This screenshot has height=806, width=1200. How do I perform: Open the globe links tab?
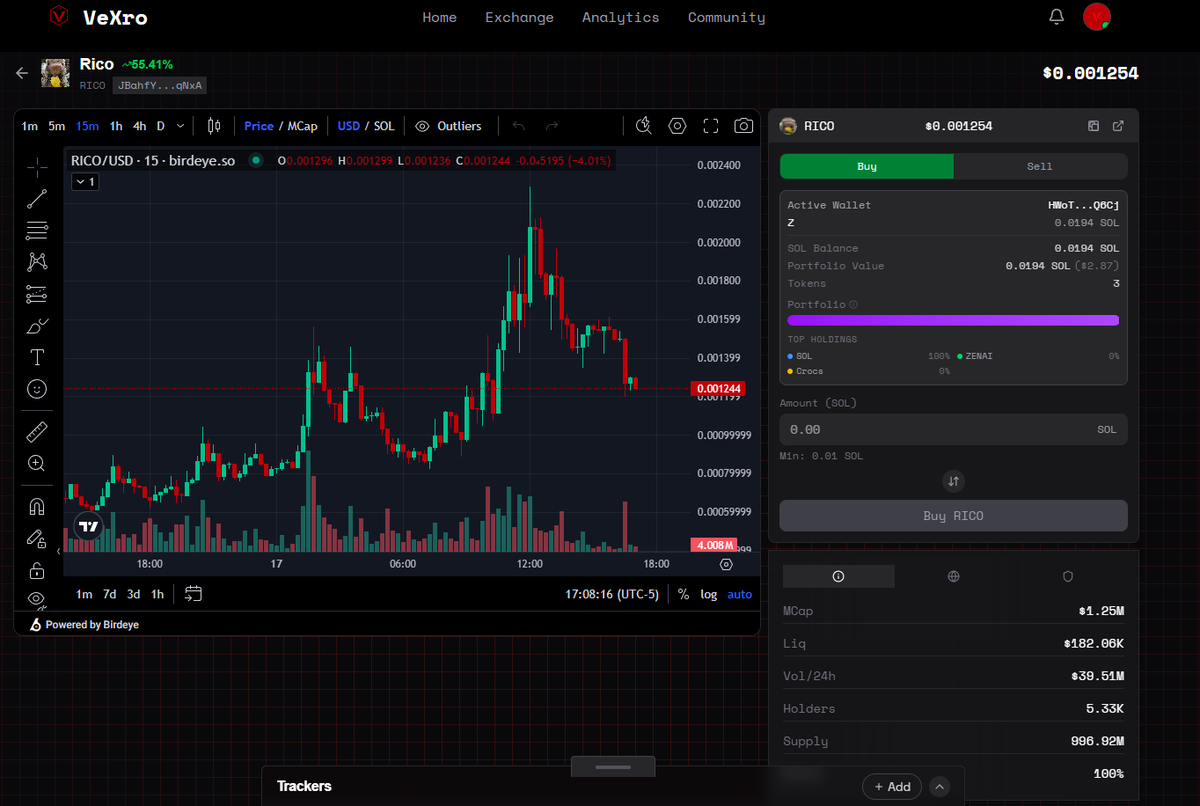point(953,576)
